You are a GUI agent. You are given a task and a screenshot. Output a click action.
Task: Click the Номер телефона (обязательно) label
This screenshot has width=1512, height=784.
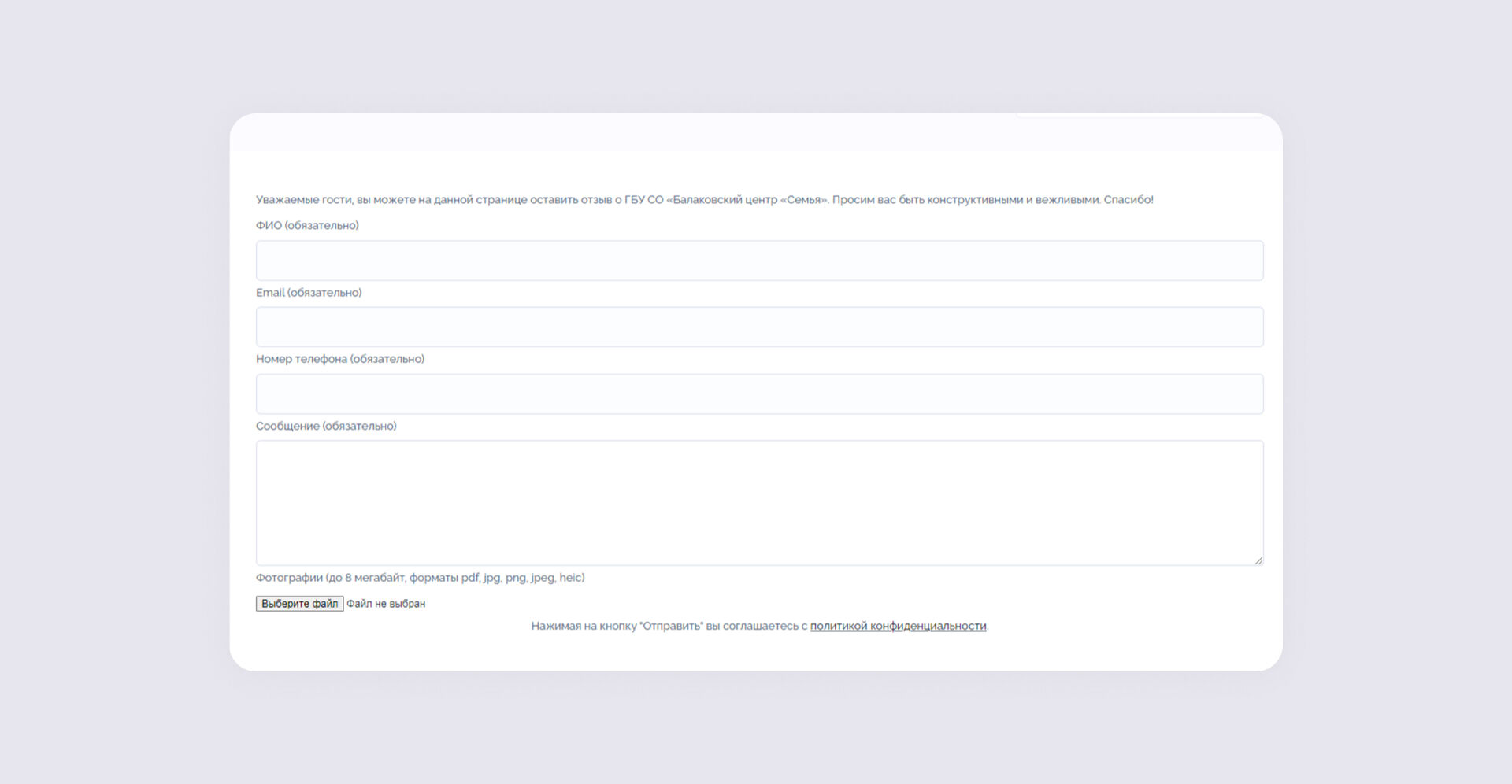(339, 359)
